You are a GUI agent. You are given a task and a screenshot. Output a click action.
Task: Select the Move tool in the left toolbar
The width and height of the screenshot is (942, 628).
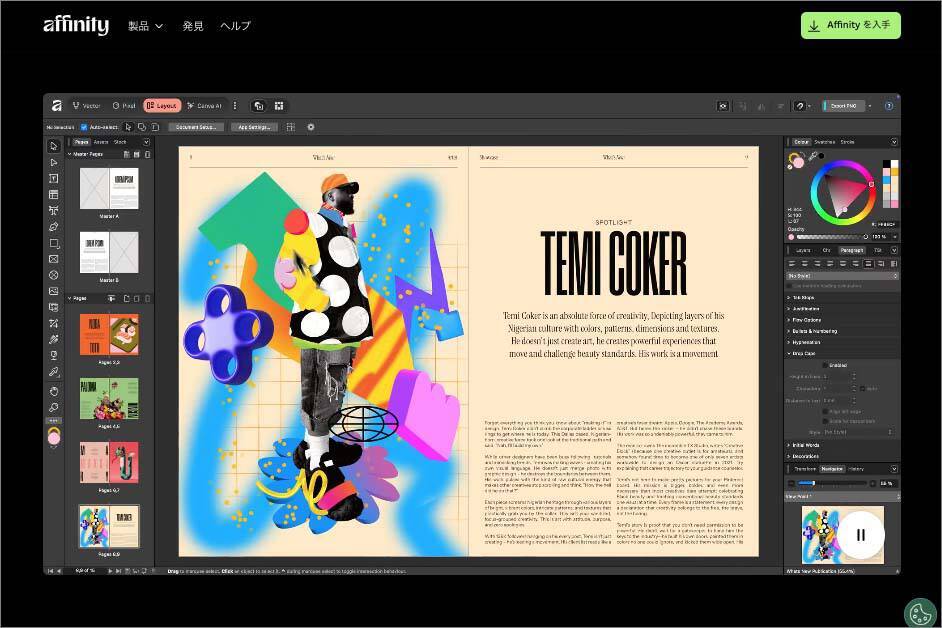point(56,144)
